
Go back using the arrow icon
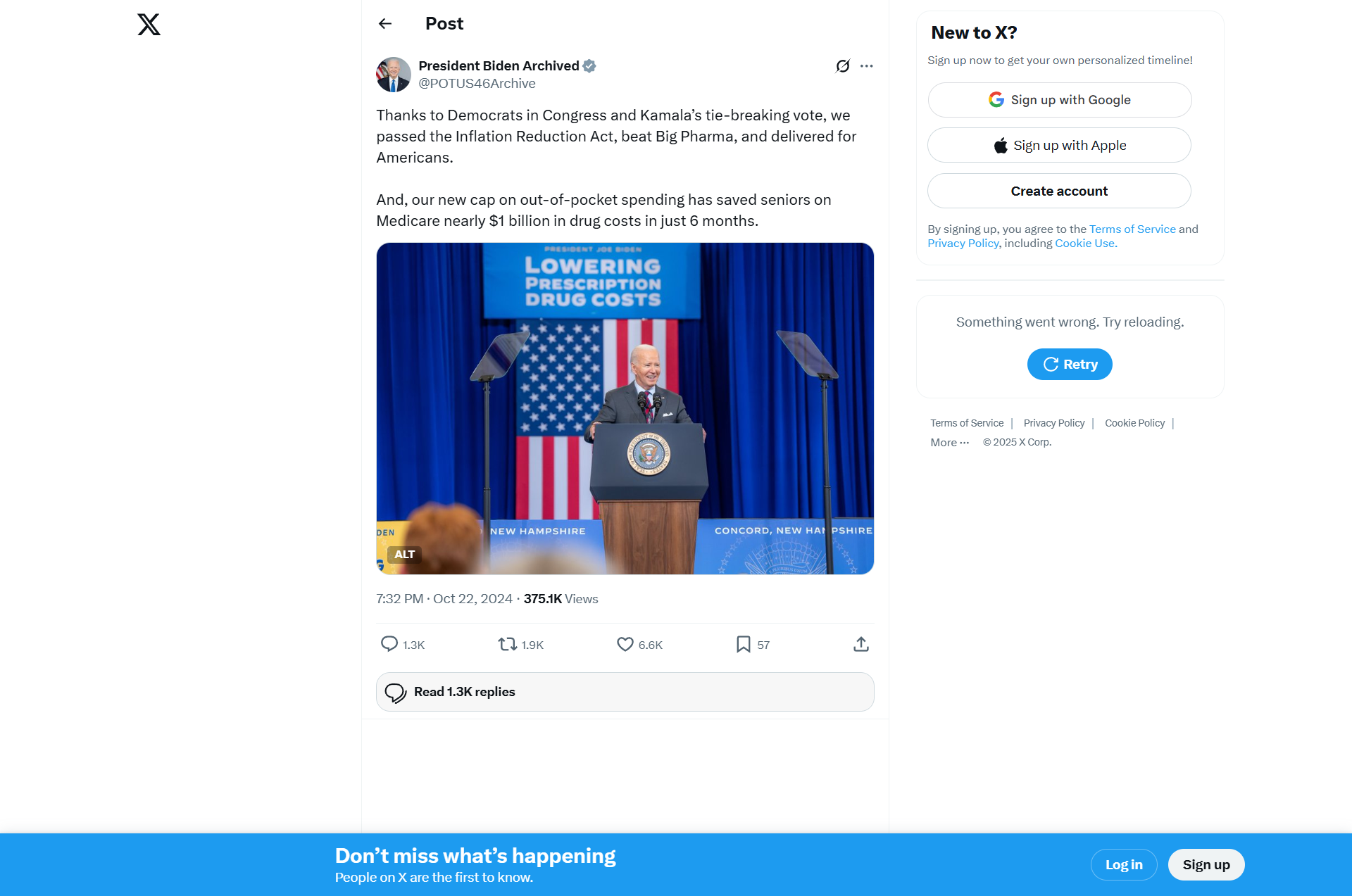385,24
